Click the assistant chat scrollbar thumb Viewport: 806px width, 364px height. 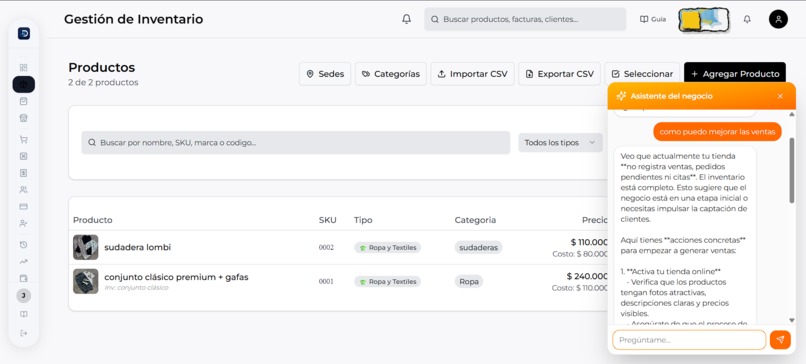tap(792, 170)
